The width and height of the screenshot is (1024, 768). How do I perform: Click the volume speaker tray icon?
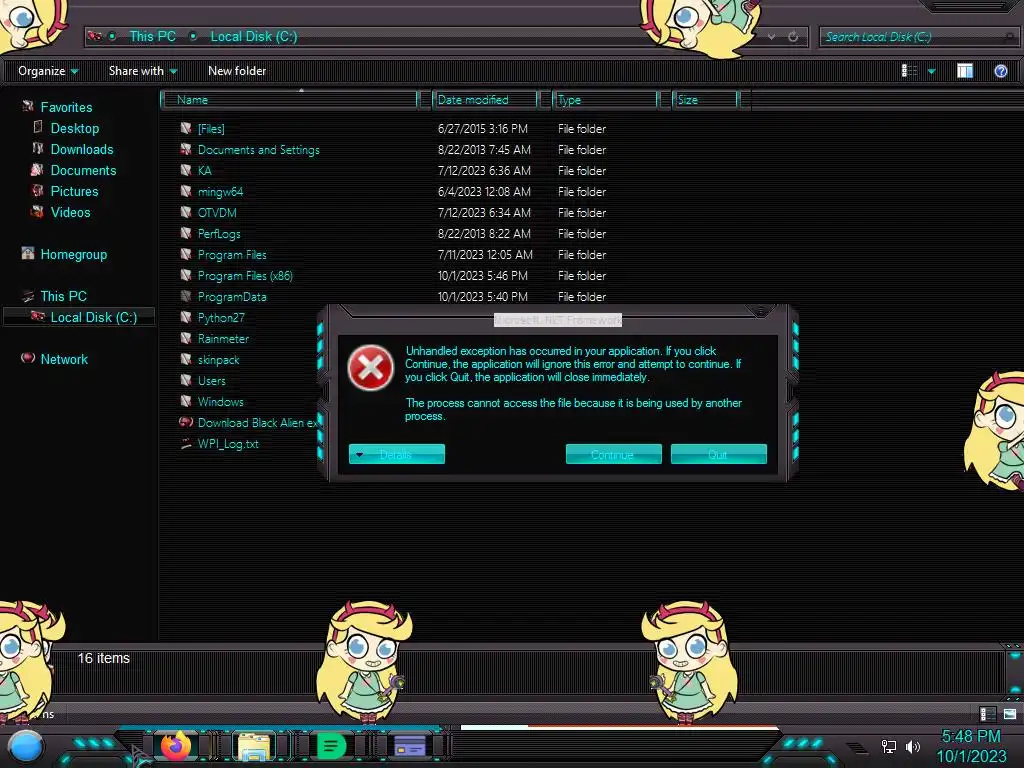[912, 746]
